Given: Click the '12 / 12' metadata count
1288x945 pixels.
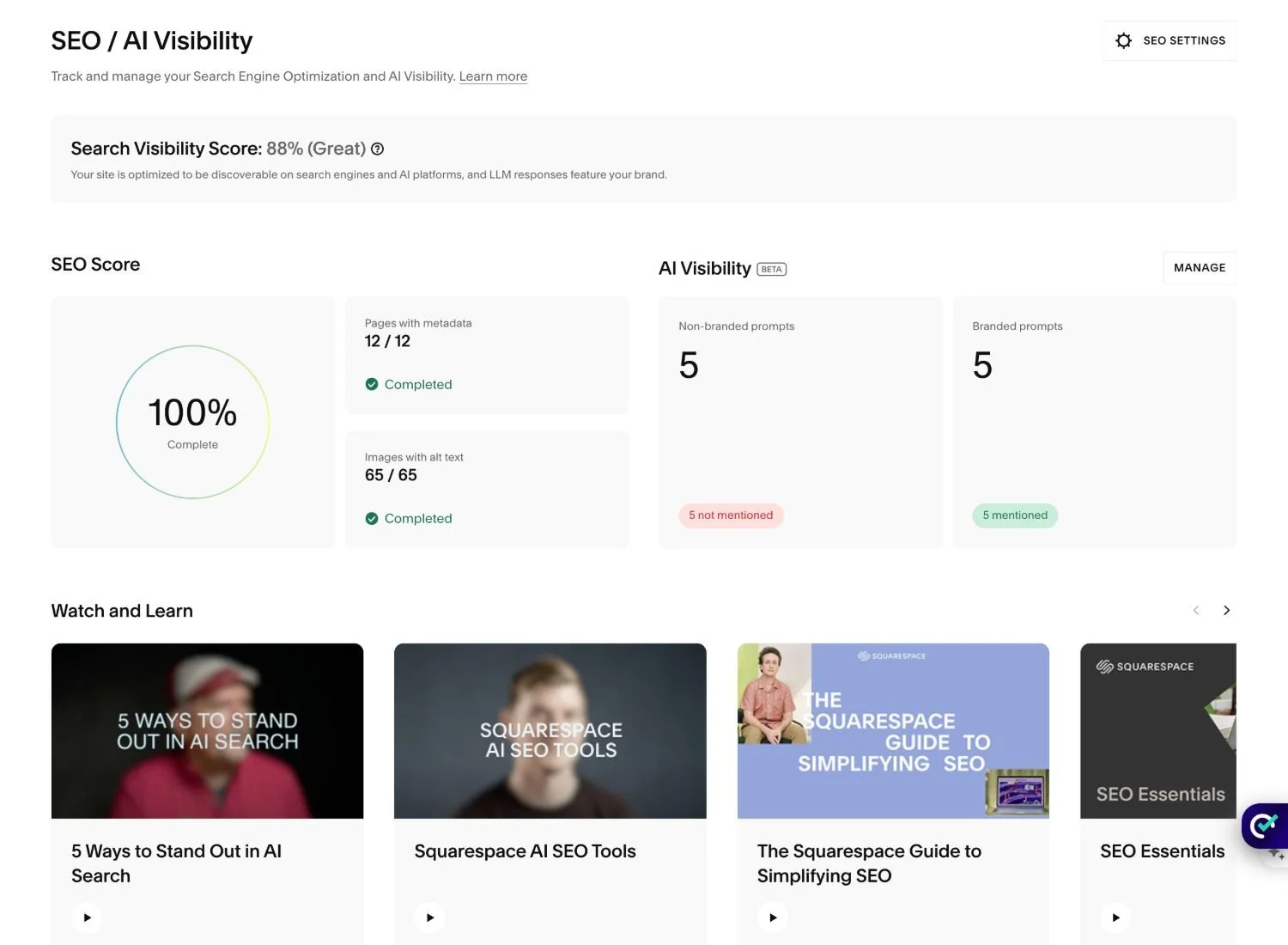Looking at the screenshot, I should coord(387,341).
